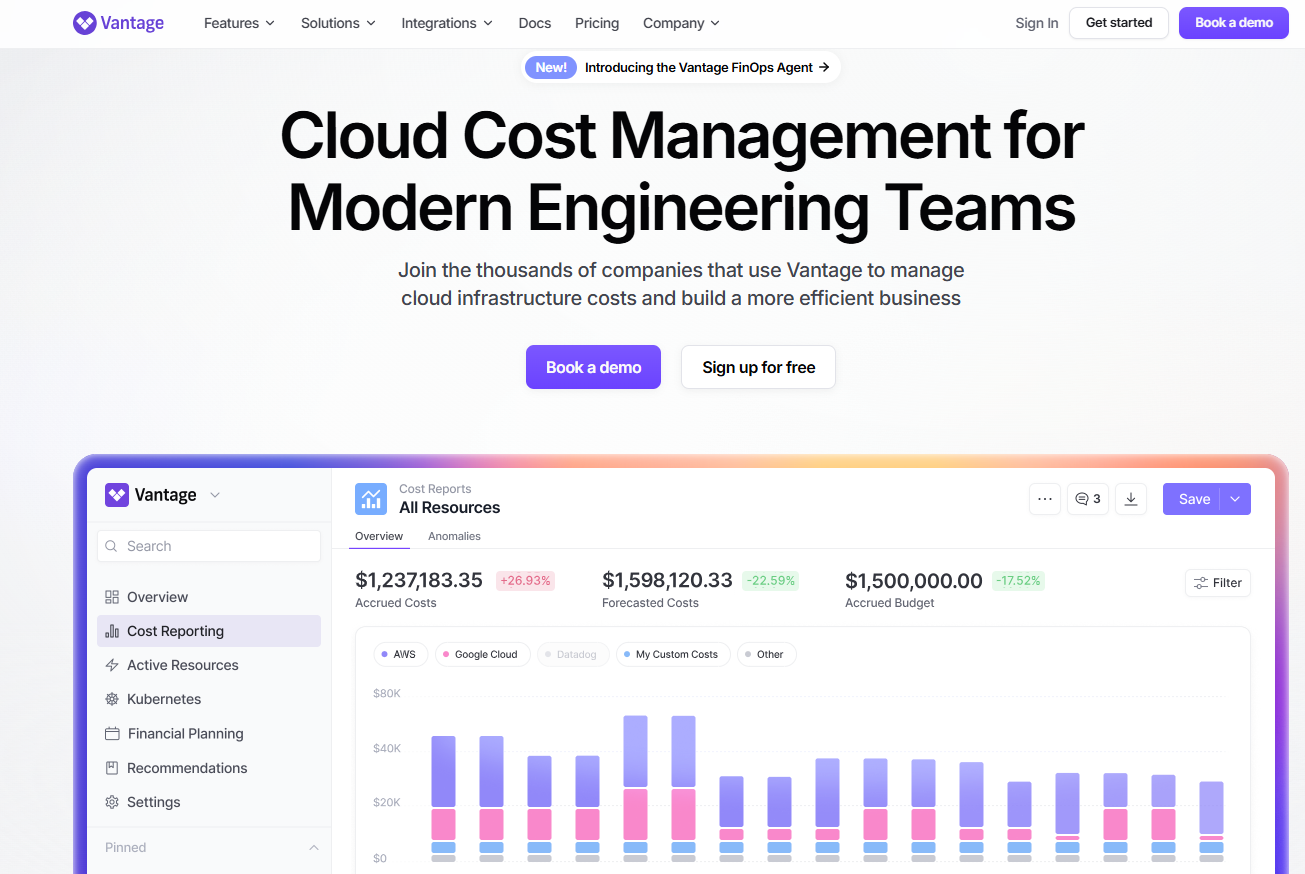The image size is (1305, 874).
Task: Enable the Datadog legend chip
Action: [x=572, y=654]
